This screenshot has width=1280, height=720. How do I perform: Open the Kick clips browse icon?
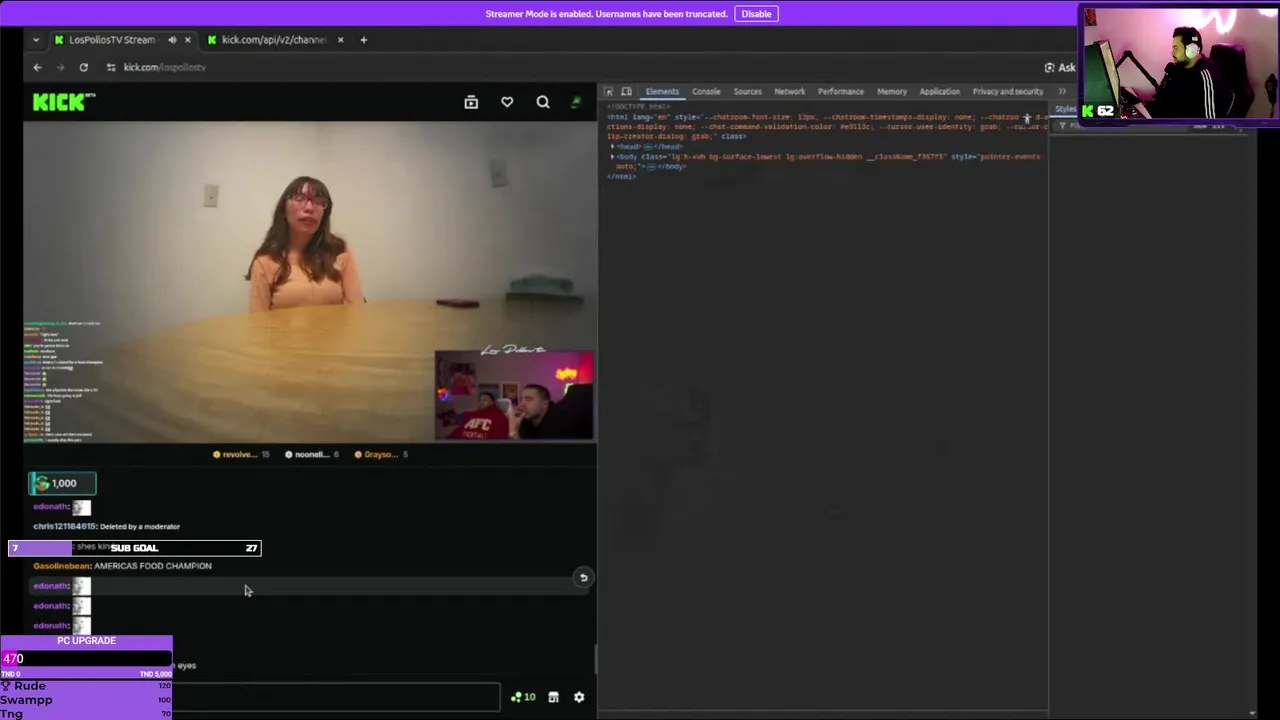coord(471,101)
